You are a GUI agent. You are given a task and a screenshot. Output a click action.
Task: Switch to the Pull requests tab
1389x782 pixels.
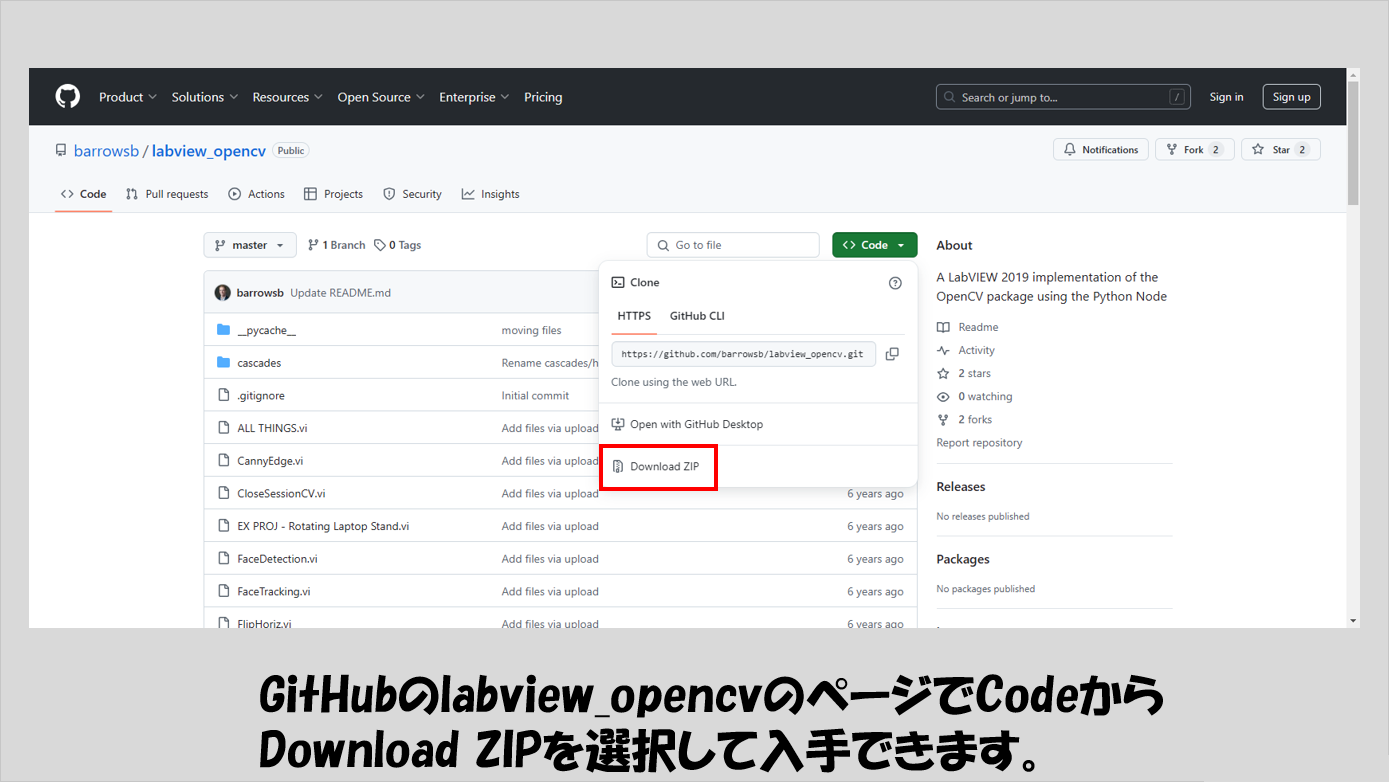point(167,194)
